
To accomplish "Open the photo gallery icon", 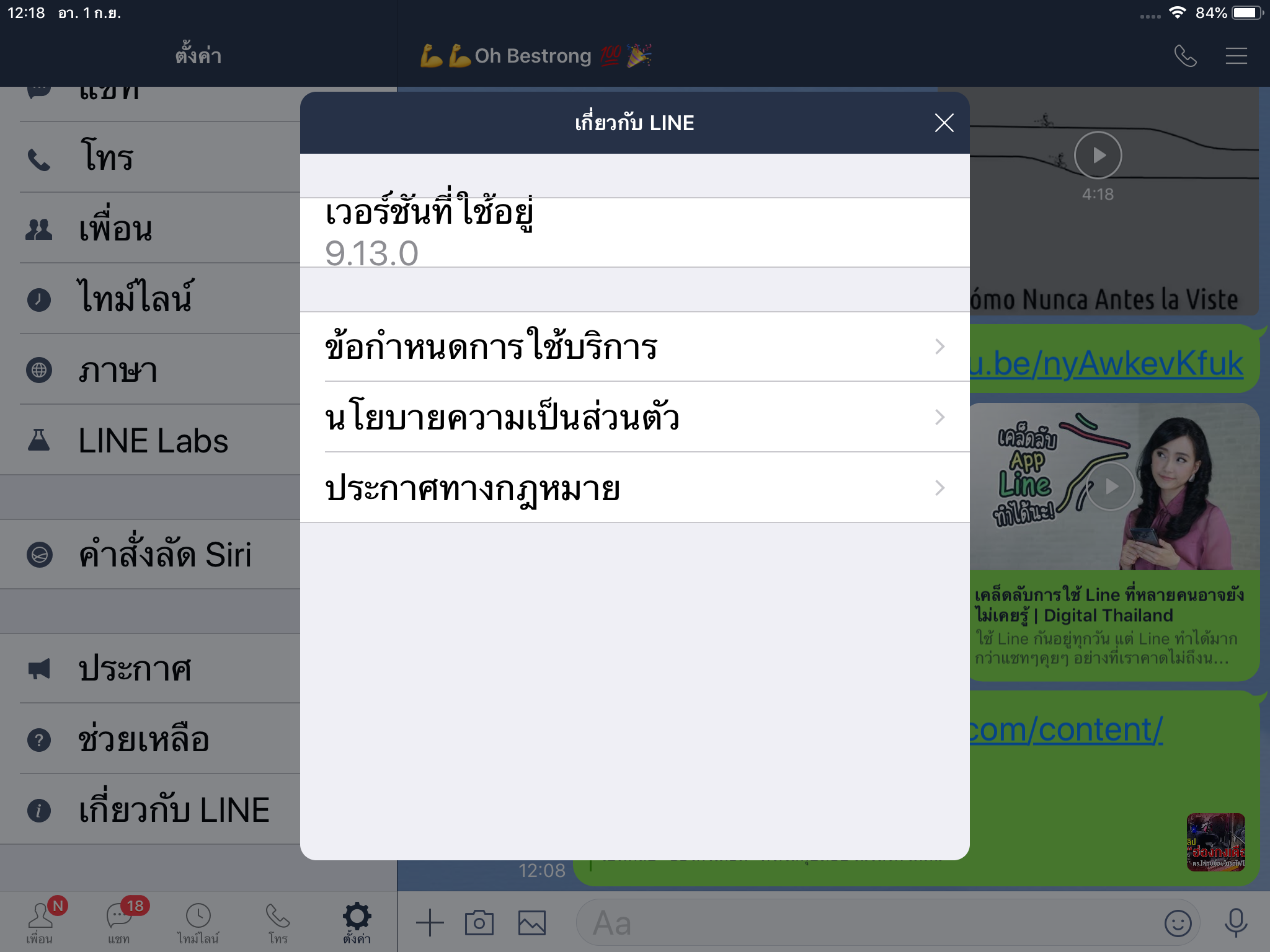I will tap(532, 923).
